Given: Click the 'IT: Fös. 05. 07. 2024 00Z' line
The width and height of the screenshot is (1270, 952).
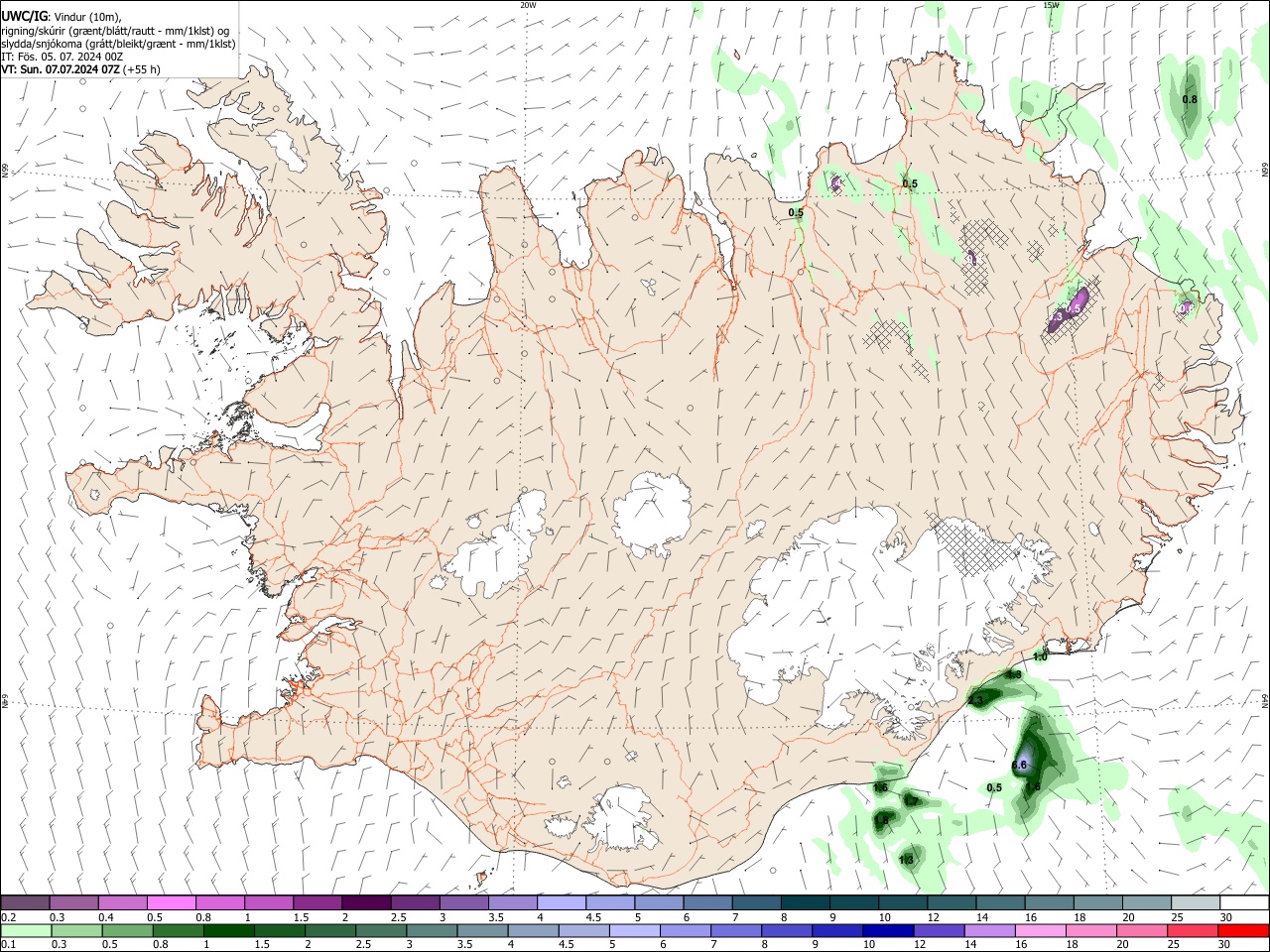Looking at the screenshot, I should (63, 57).
